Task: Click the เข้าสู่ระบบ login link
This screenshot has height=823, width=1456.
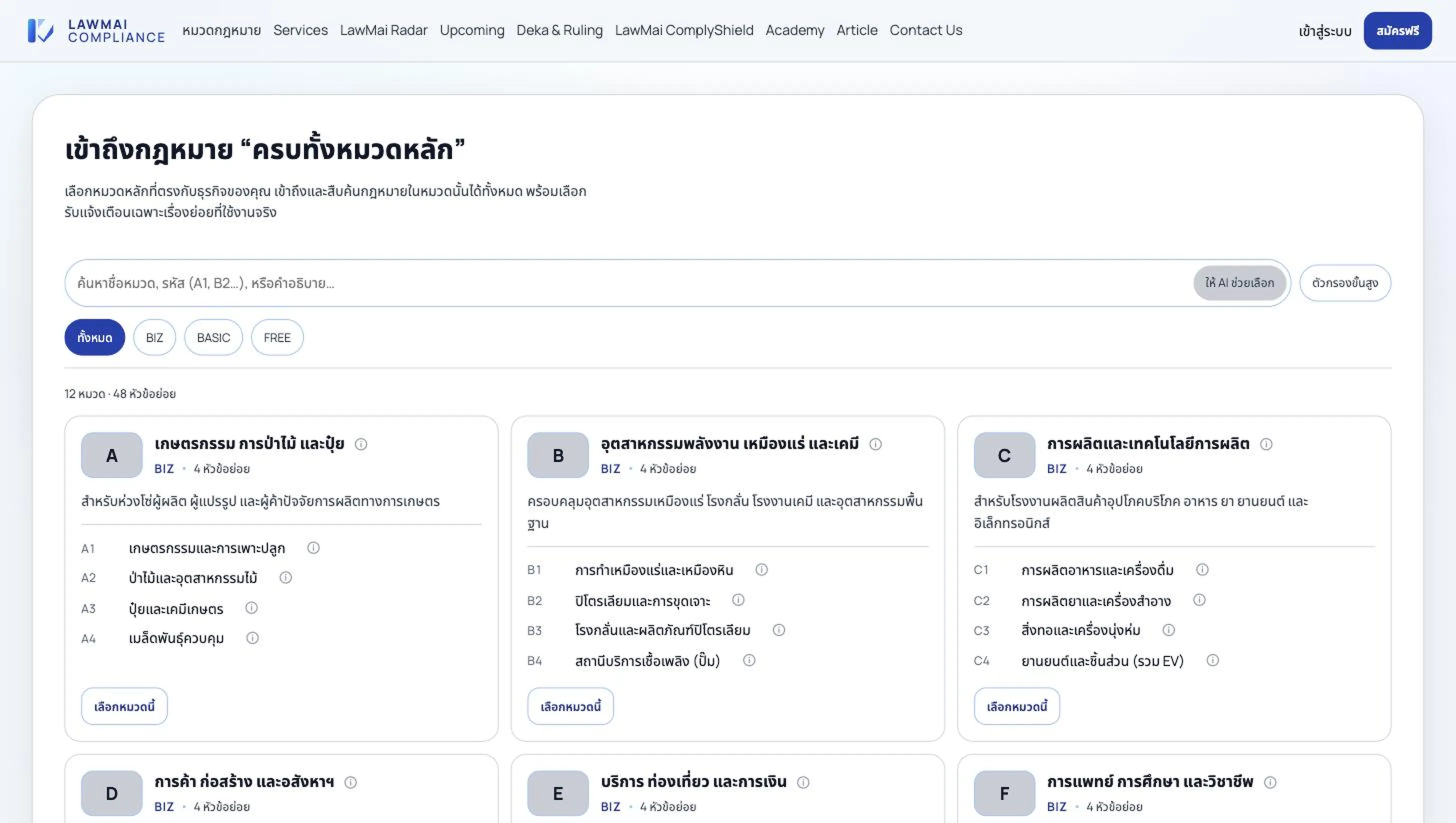Action: [1325, 31]
